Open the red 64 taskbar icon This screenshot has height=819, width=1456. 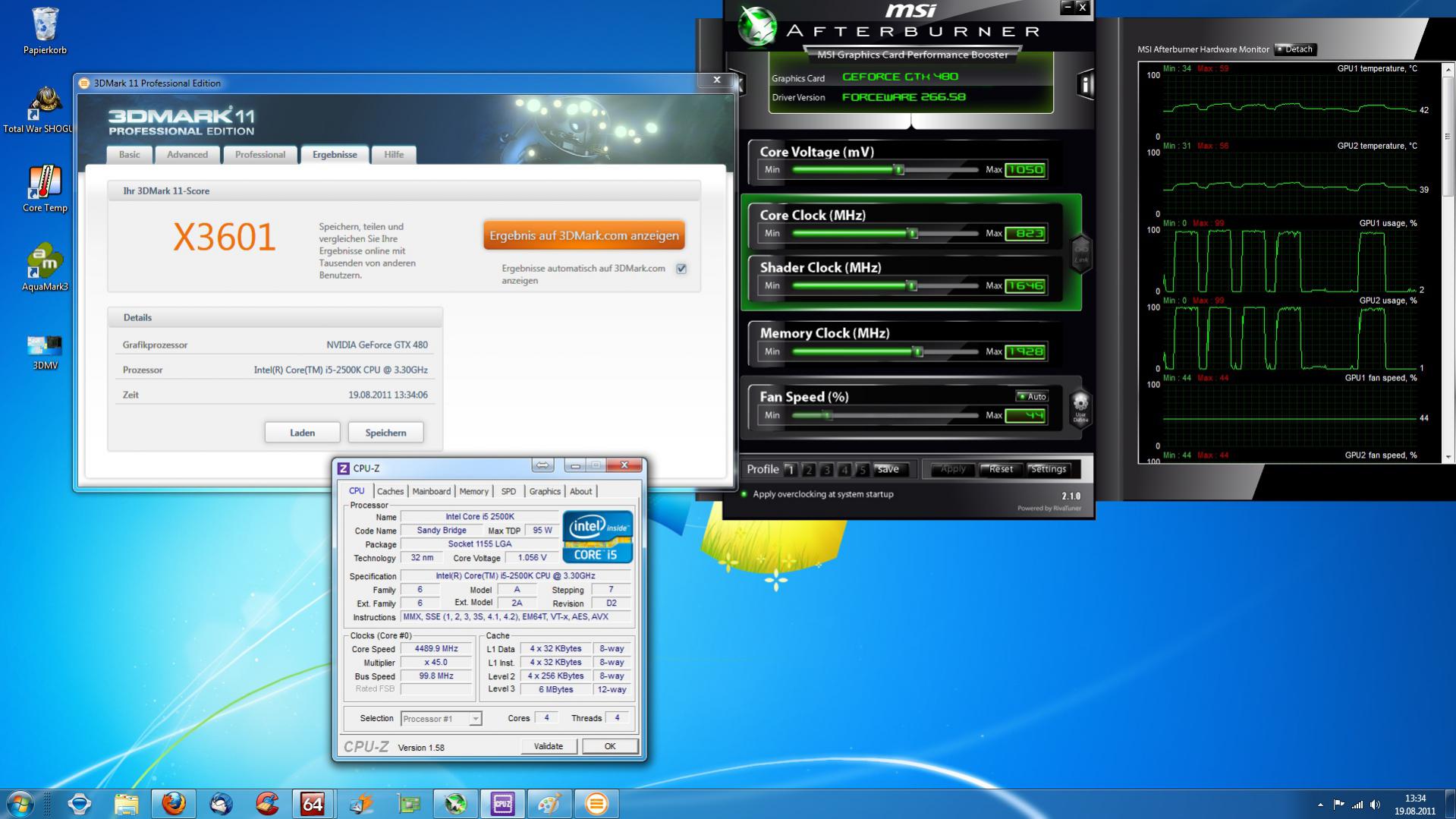(x=313, y=804)
